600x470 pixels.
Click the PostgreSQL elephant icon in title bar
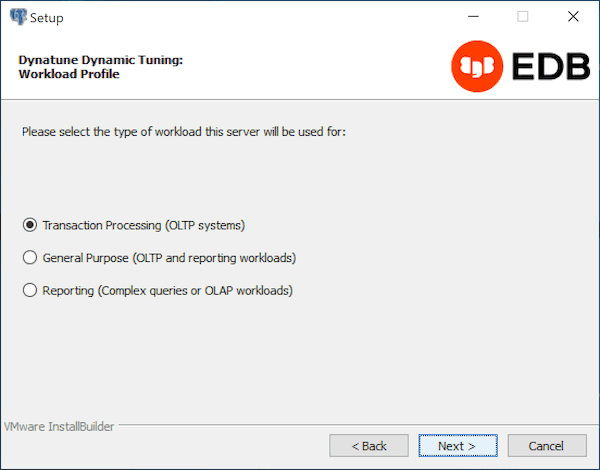[x=17, y=17]
